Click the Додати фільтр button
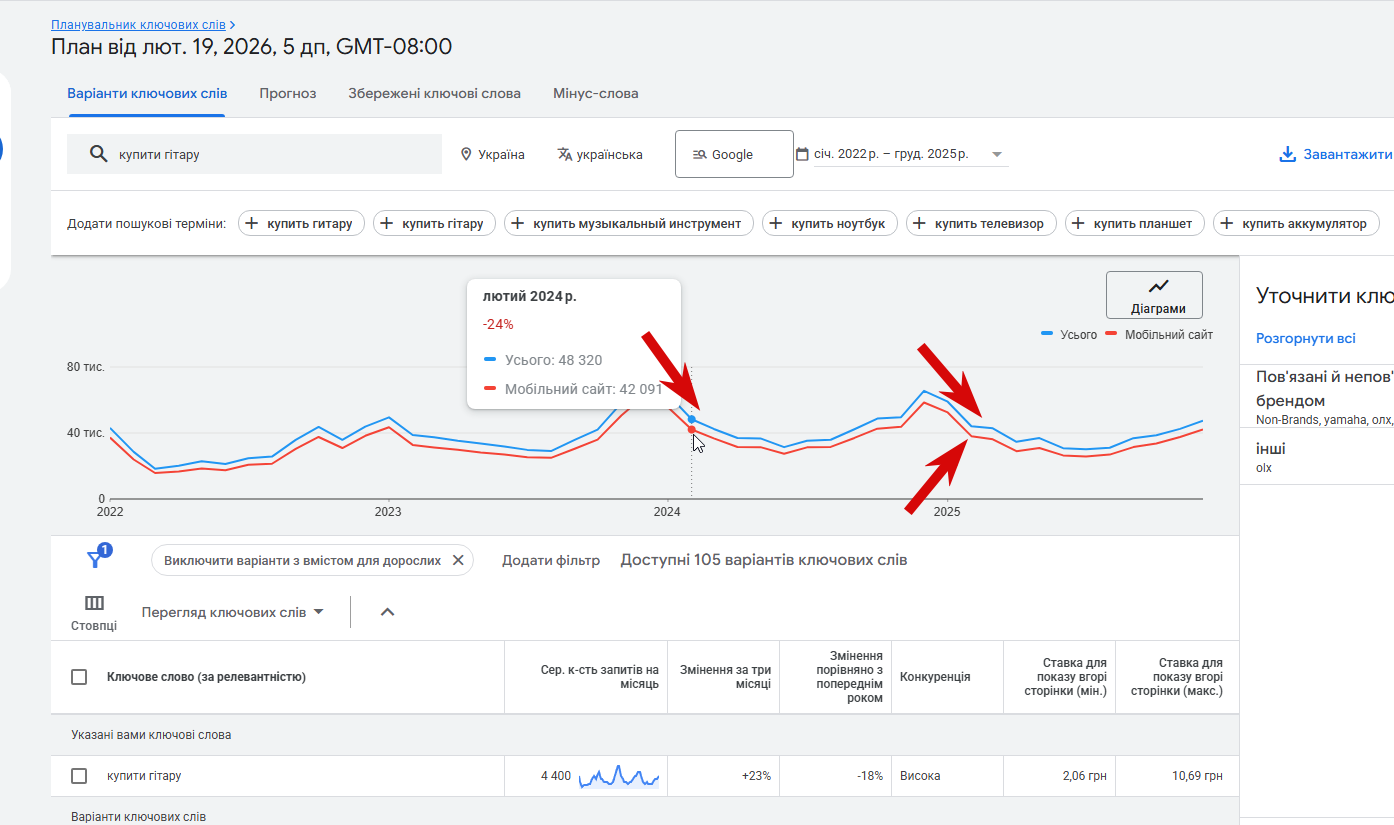This screenshot has width=1394, height=825. [550, 560]
